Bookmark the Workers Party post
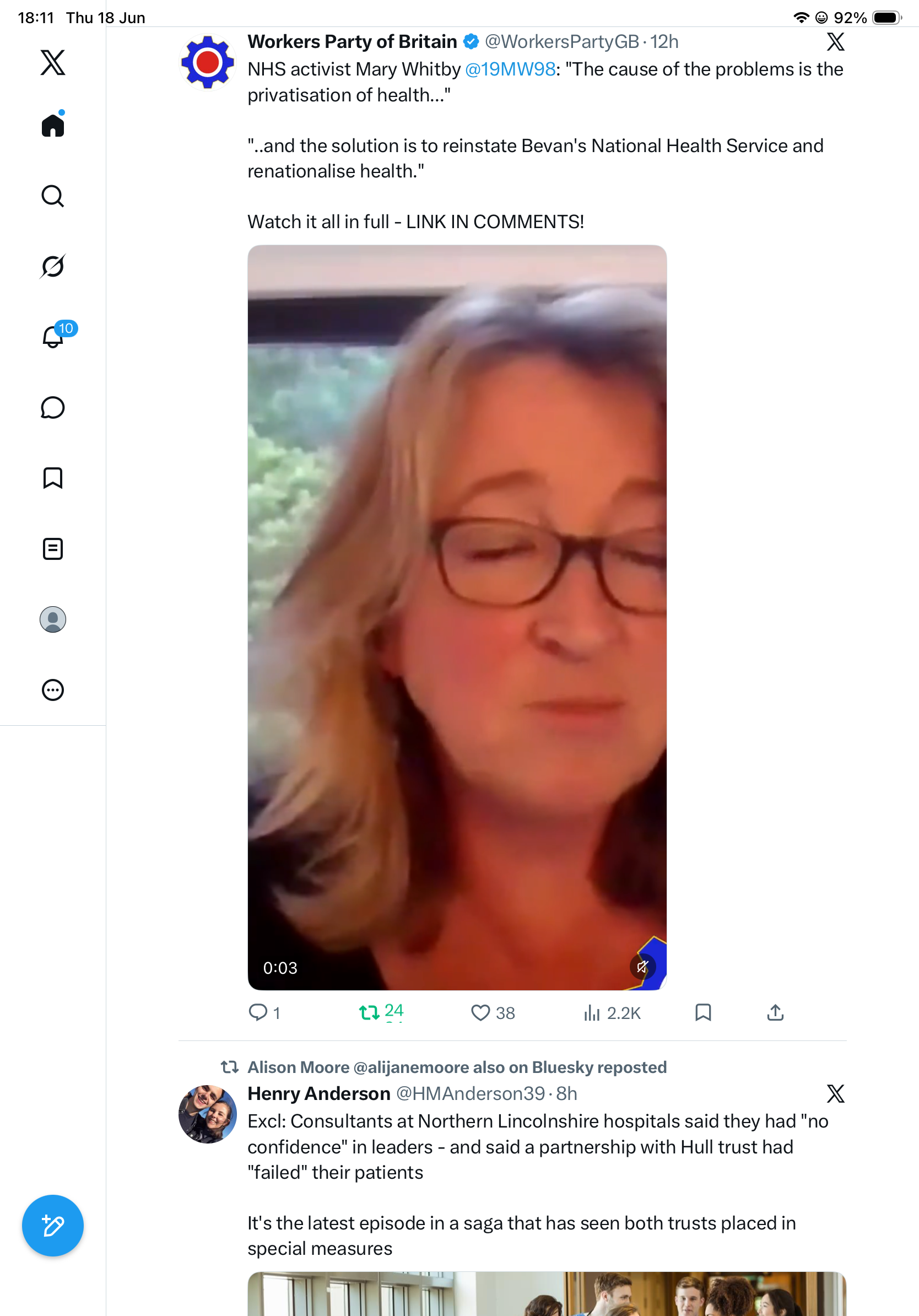The width and height of the screenshot is (919, 1316). coord(703,1013)
